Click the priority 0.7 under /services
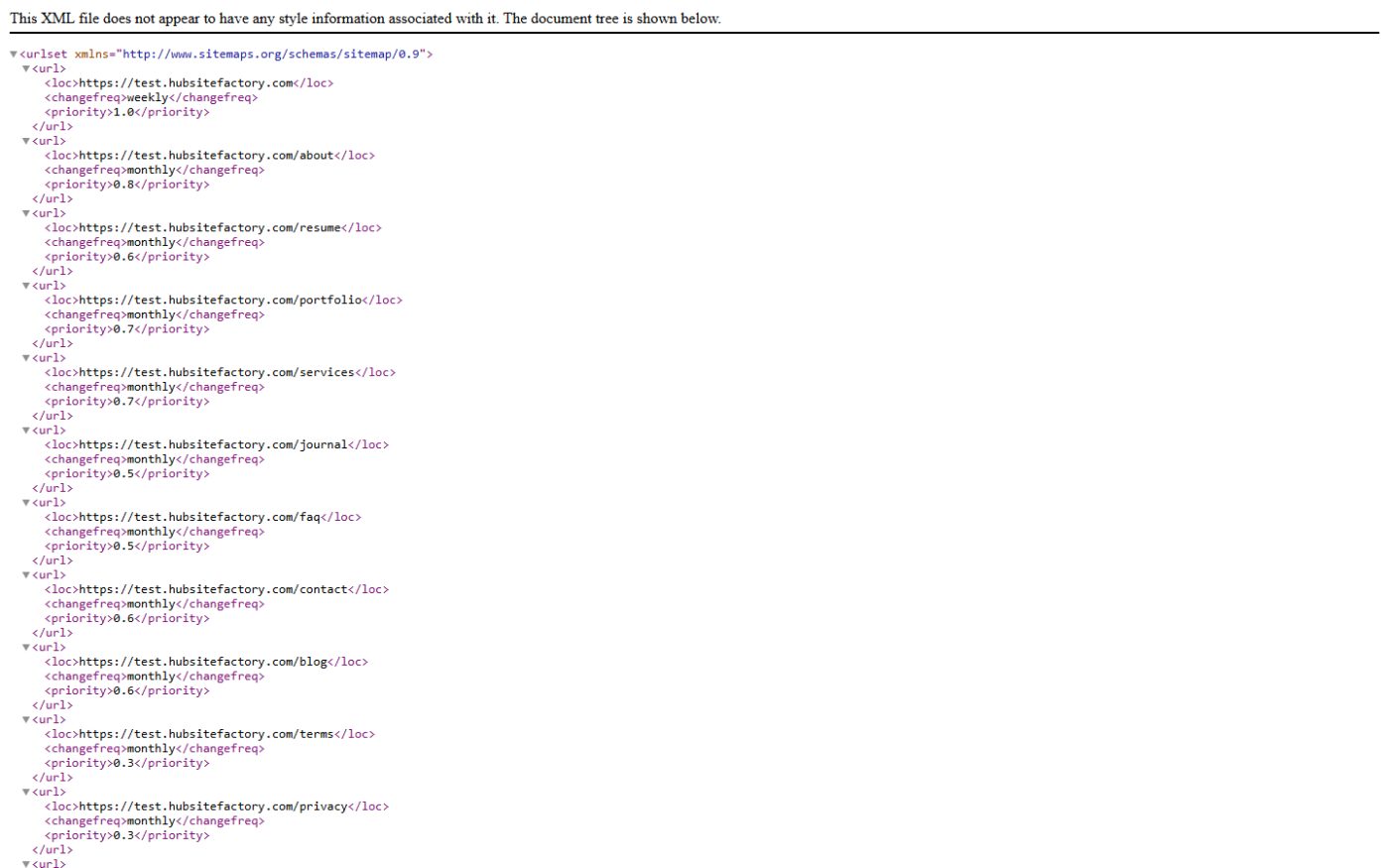This screenshot has width=1389, height=868. 123,402
